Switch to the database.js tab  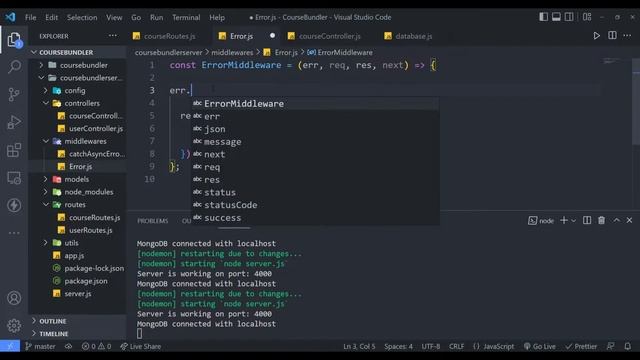coord(413,36)
